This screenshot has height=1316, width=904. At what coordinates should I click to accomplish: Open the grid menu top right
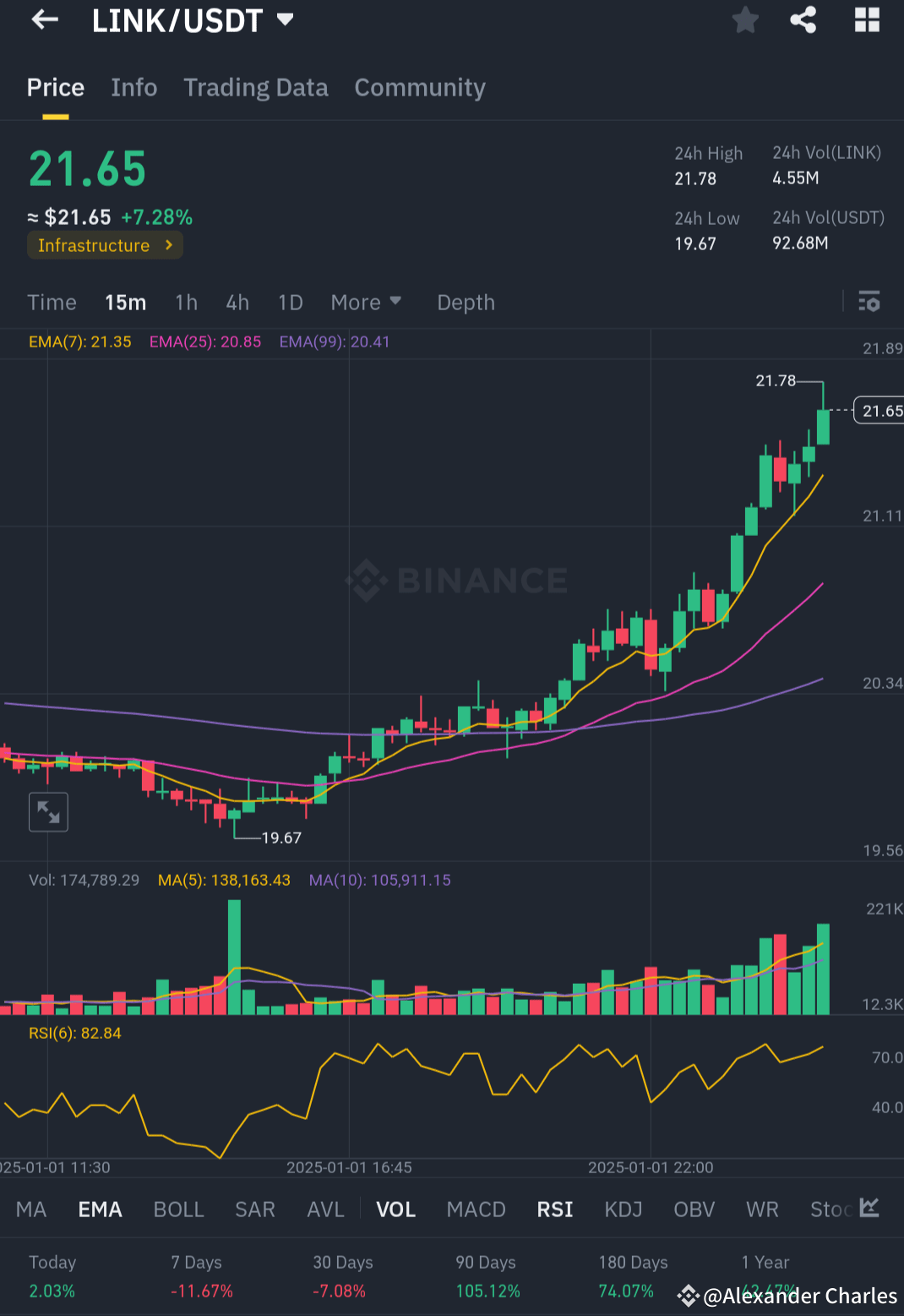[x=867, y=20]
